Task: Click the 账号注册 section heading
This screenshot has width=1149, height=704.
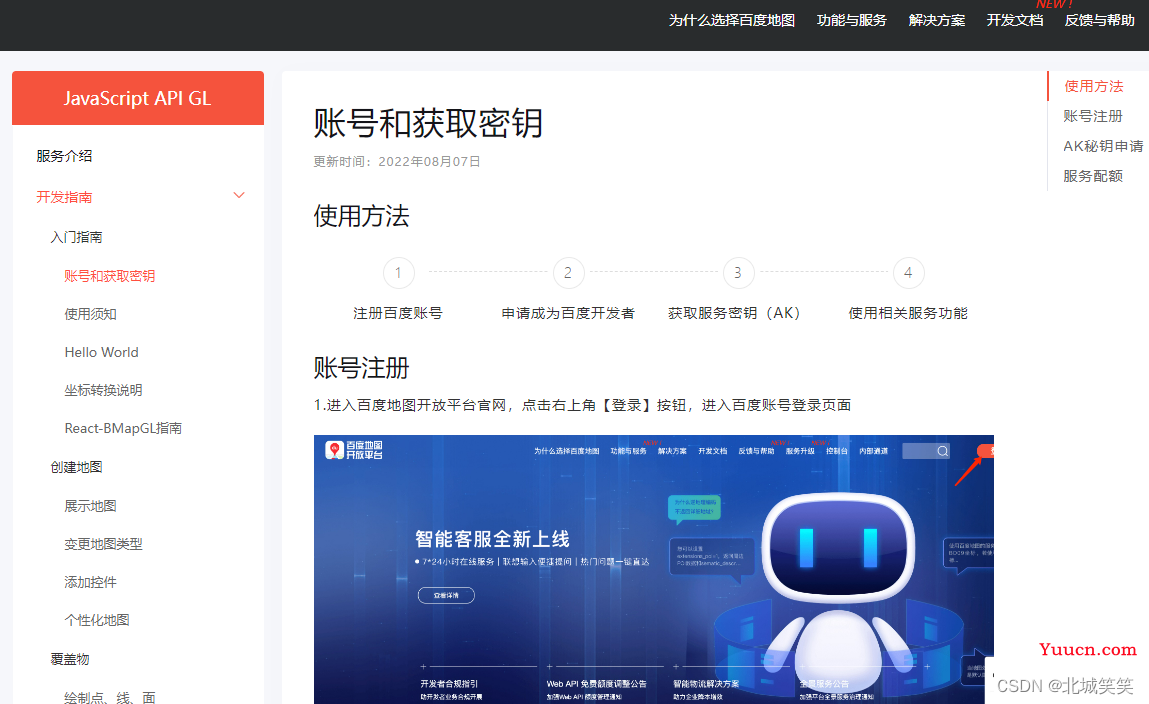Action: pyautogui.click(x=361, y=368)
